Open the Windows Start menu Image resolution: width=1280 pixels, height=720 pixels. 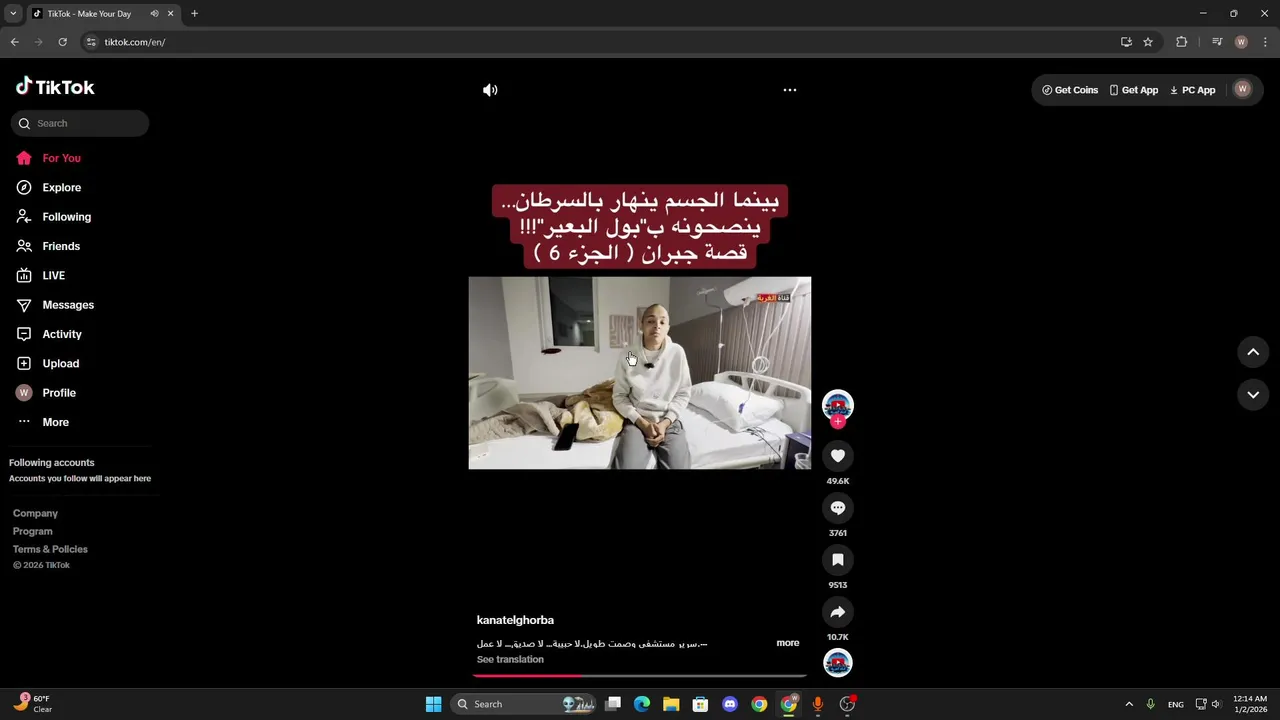433,704
